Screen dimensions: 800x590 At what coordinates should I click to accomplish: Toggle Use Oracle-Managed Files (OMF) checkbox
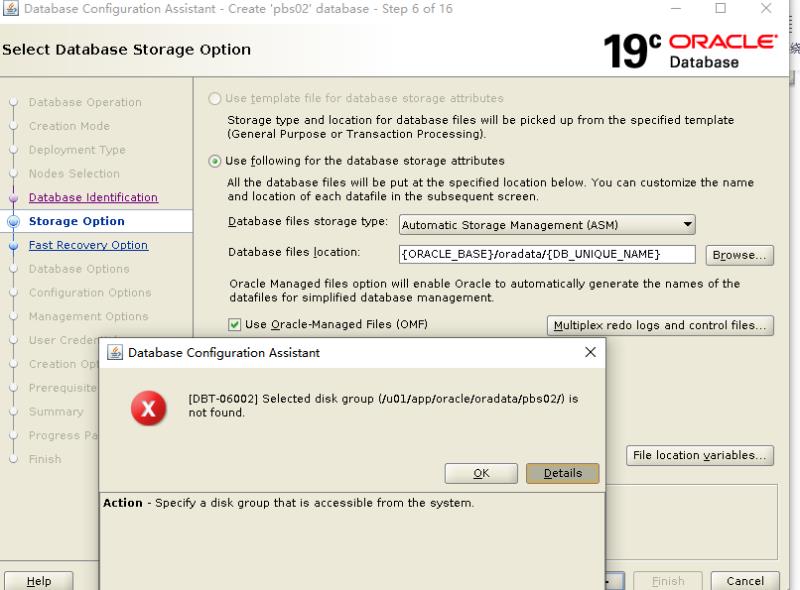234,325
